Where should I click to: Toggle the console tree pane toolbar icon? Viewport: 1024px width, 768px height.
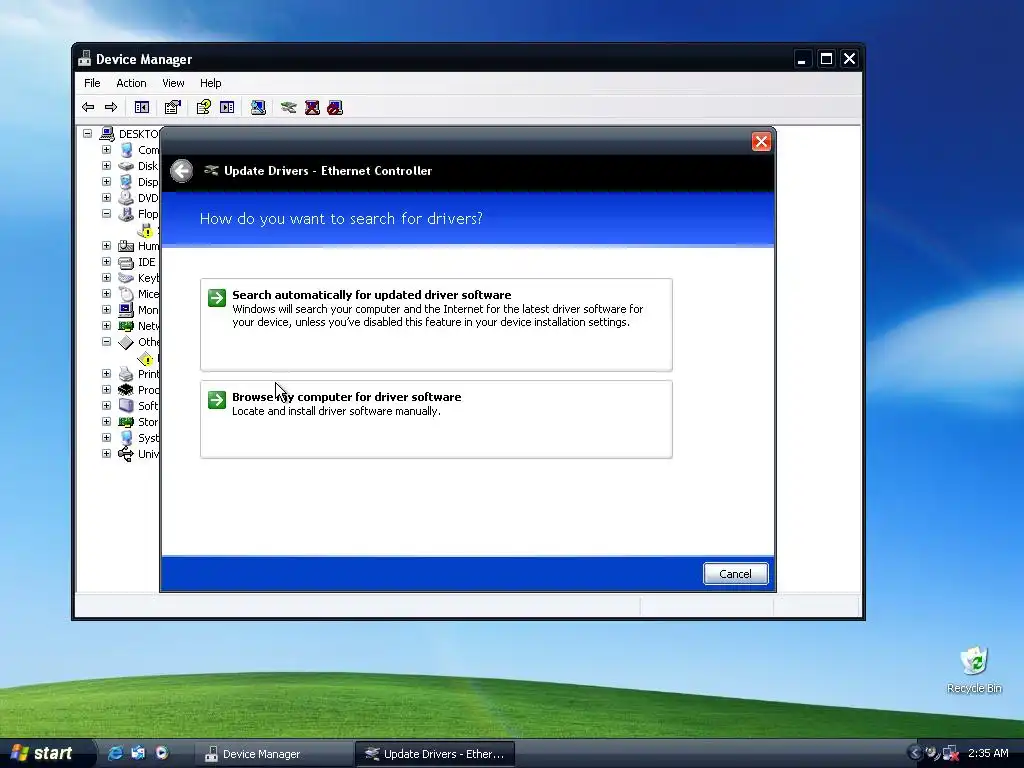coord(142,107)
